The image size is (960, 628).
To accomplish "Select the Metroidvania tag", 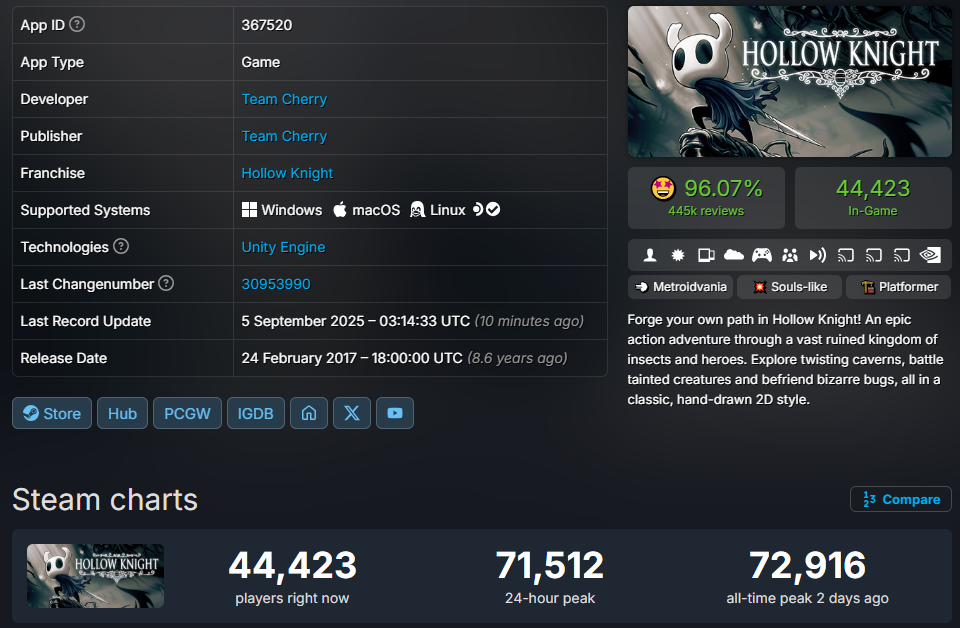I will point(681,286).
